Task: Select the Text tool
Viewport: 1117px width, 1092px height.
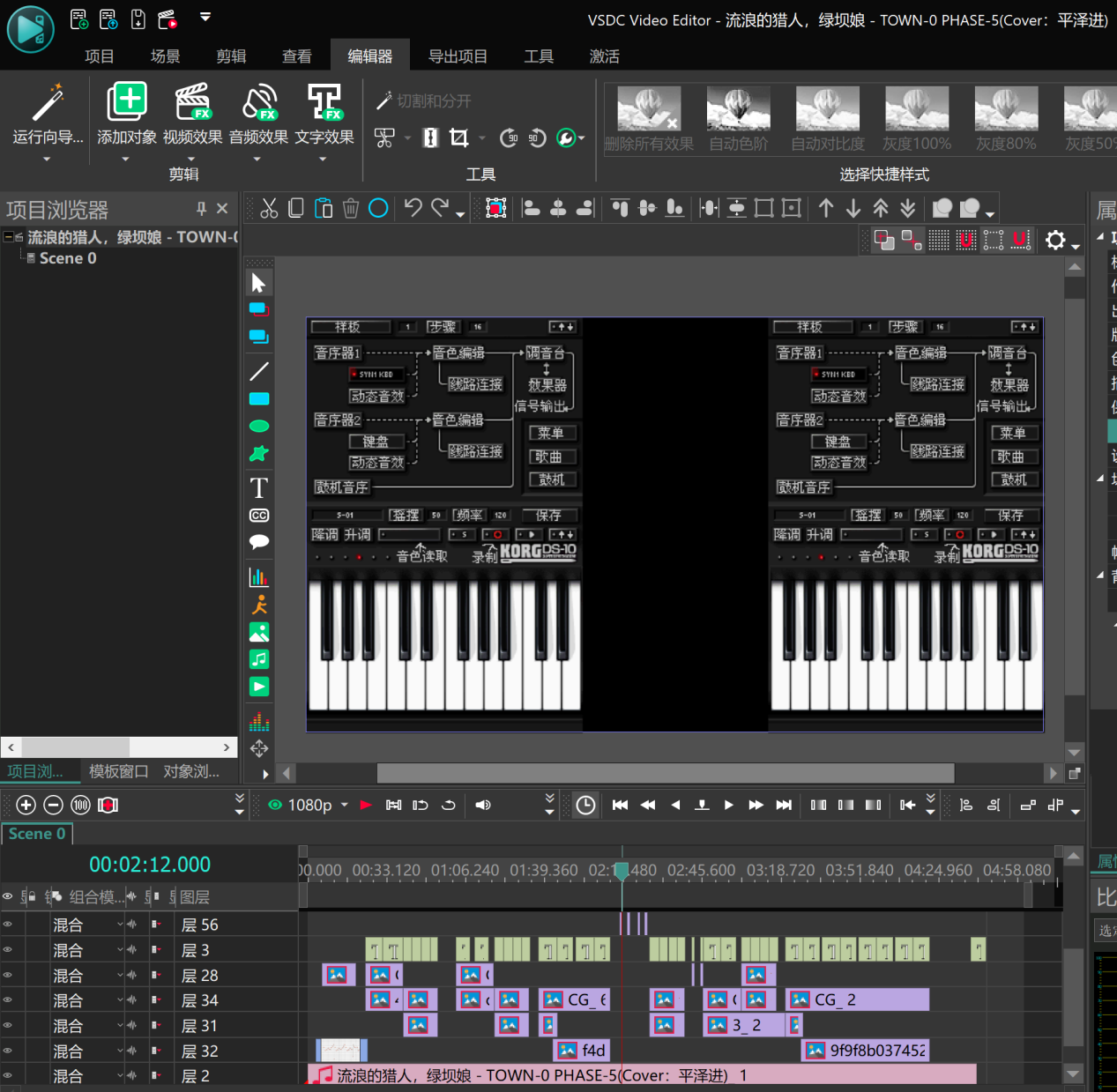Action: tap(259, 487)
